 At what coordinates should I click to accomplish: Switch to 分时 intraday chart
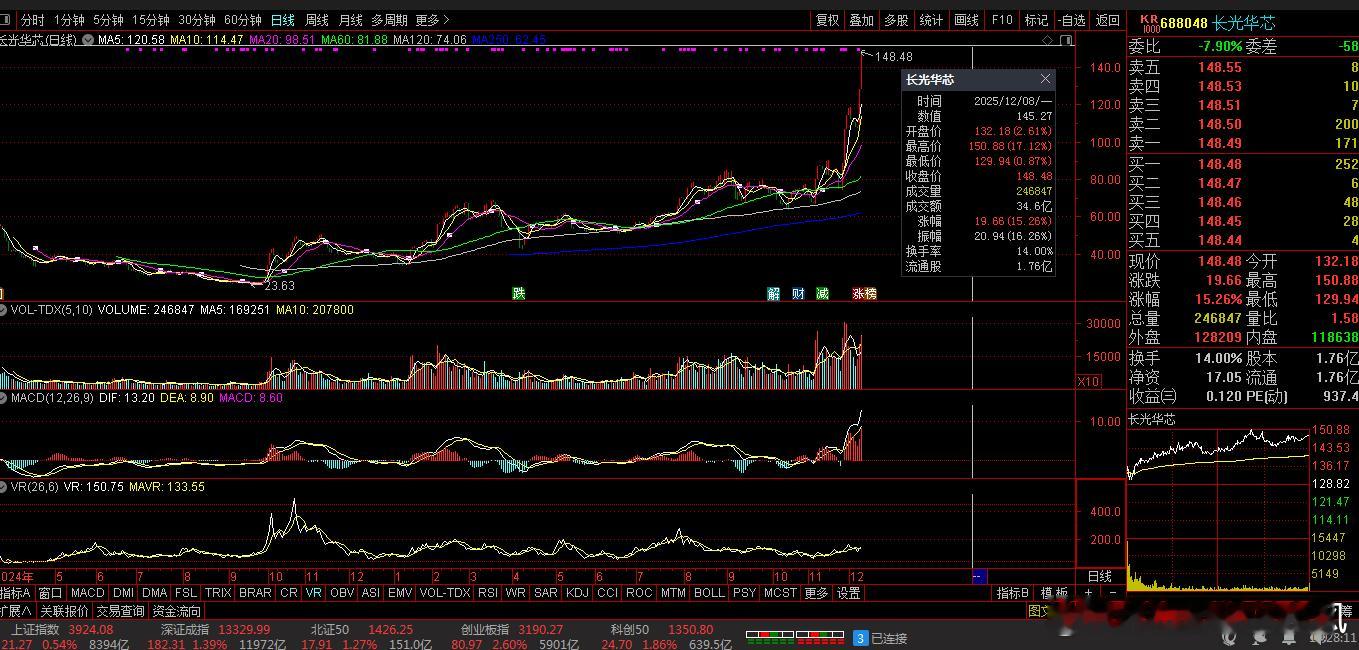pos(33,20)
